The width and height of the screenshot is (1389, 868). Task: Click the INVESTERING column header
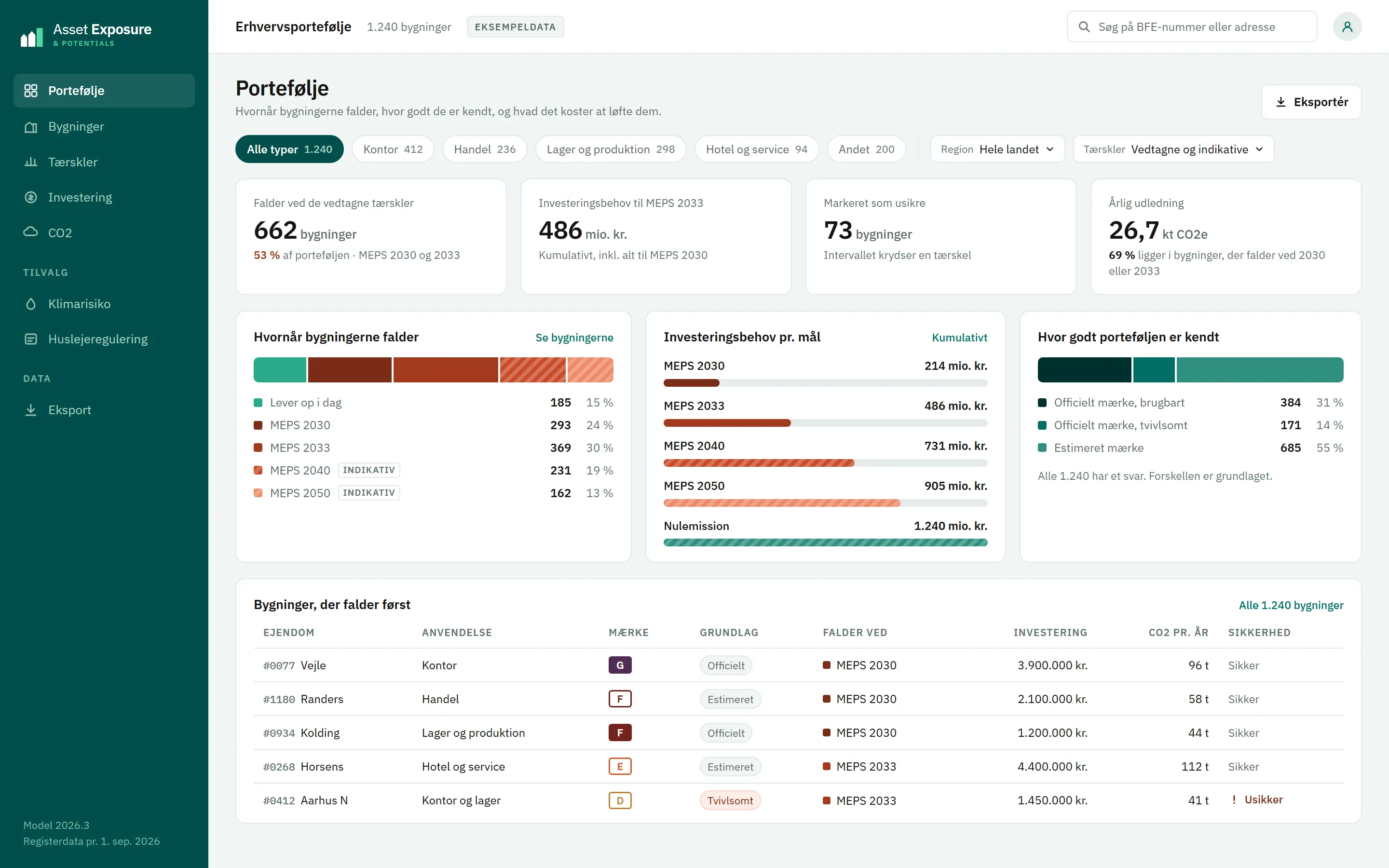point(1050,633)
